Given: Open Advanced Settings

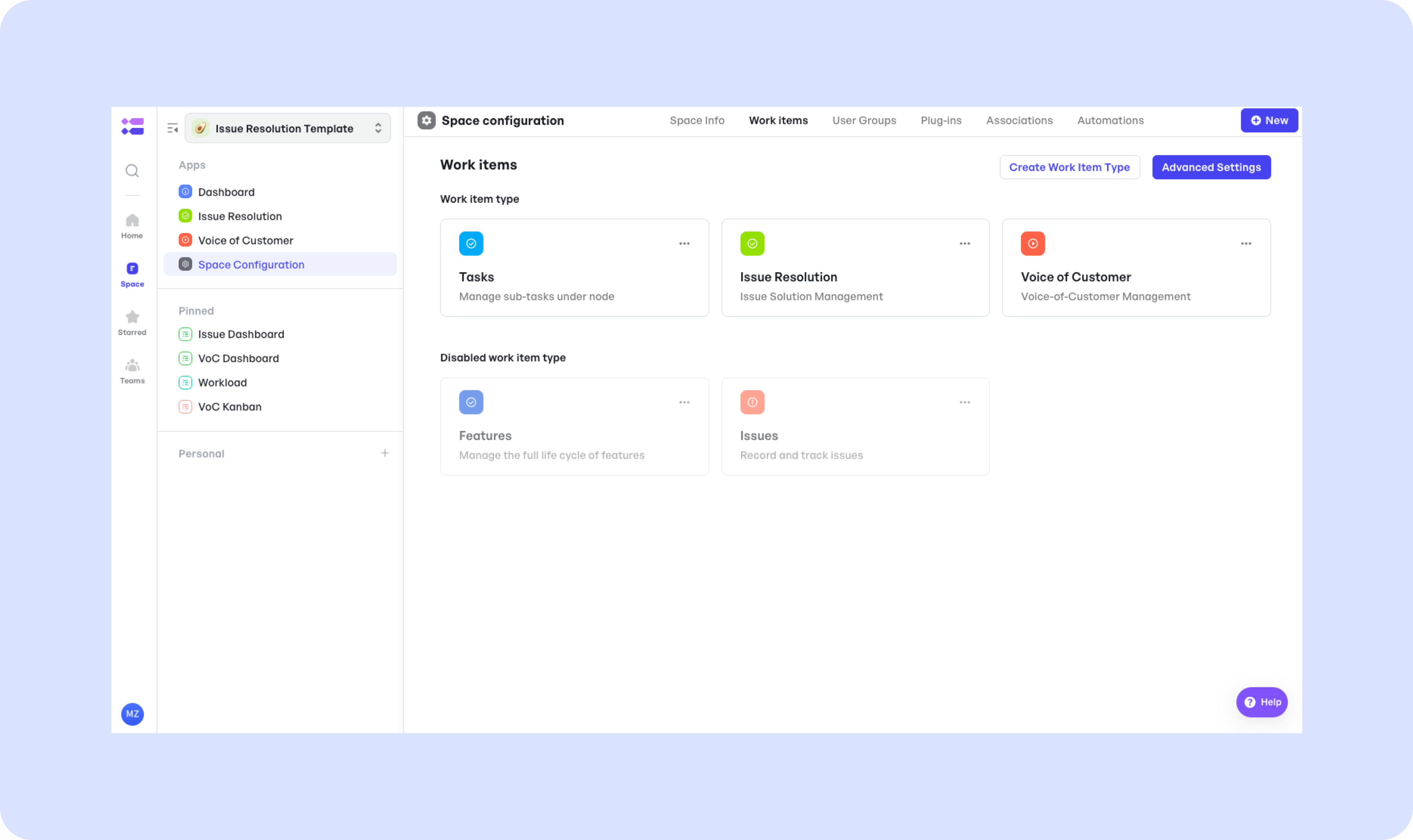Looking at the screenshot, I should pos(1212,167).
